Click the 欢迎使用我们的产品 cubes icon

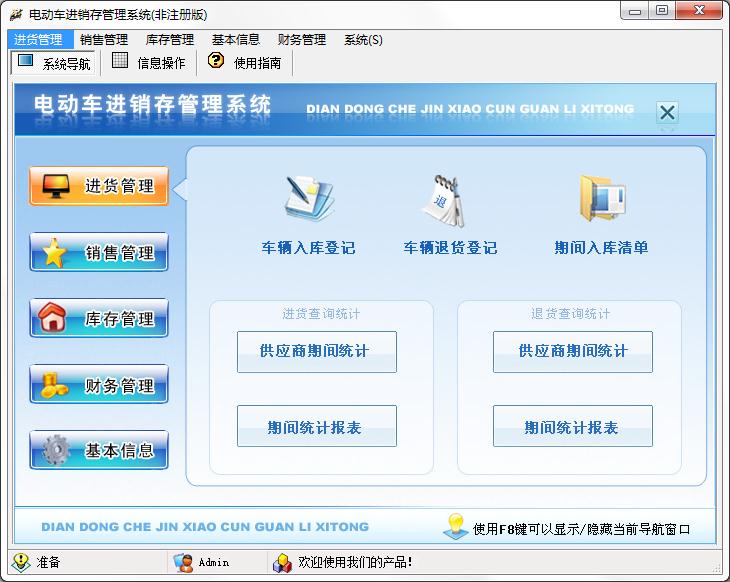click(x=282, y=563)
